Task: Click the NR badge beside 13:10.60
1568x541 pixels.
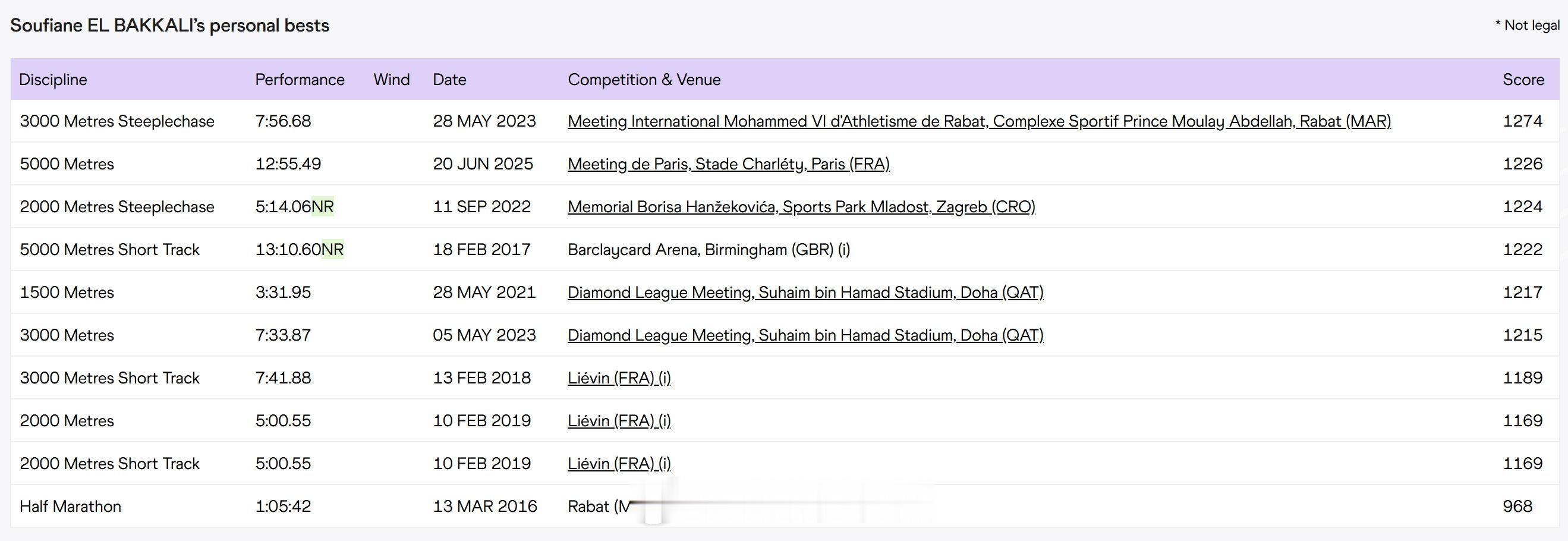Action: [x=332, y=250]
